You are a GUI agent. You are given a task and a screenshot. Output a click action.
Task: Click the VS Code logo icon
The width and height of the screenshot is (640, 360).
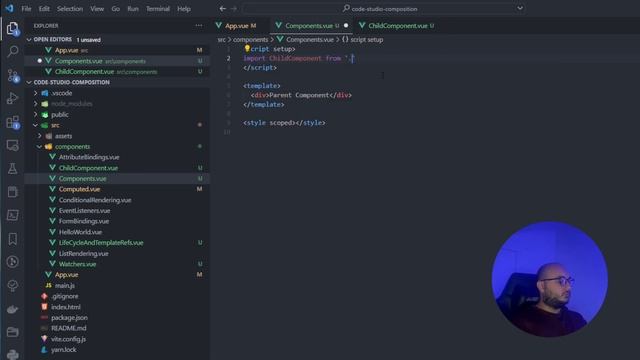tap(9, 8)
